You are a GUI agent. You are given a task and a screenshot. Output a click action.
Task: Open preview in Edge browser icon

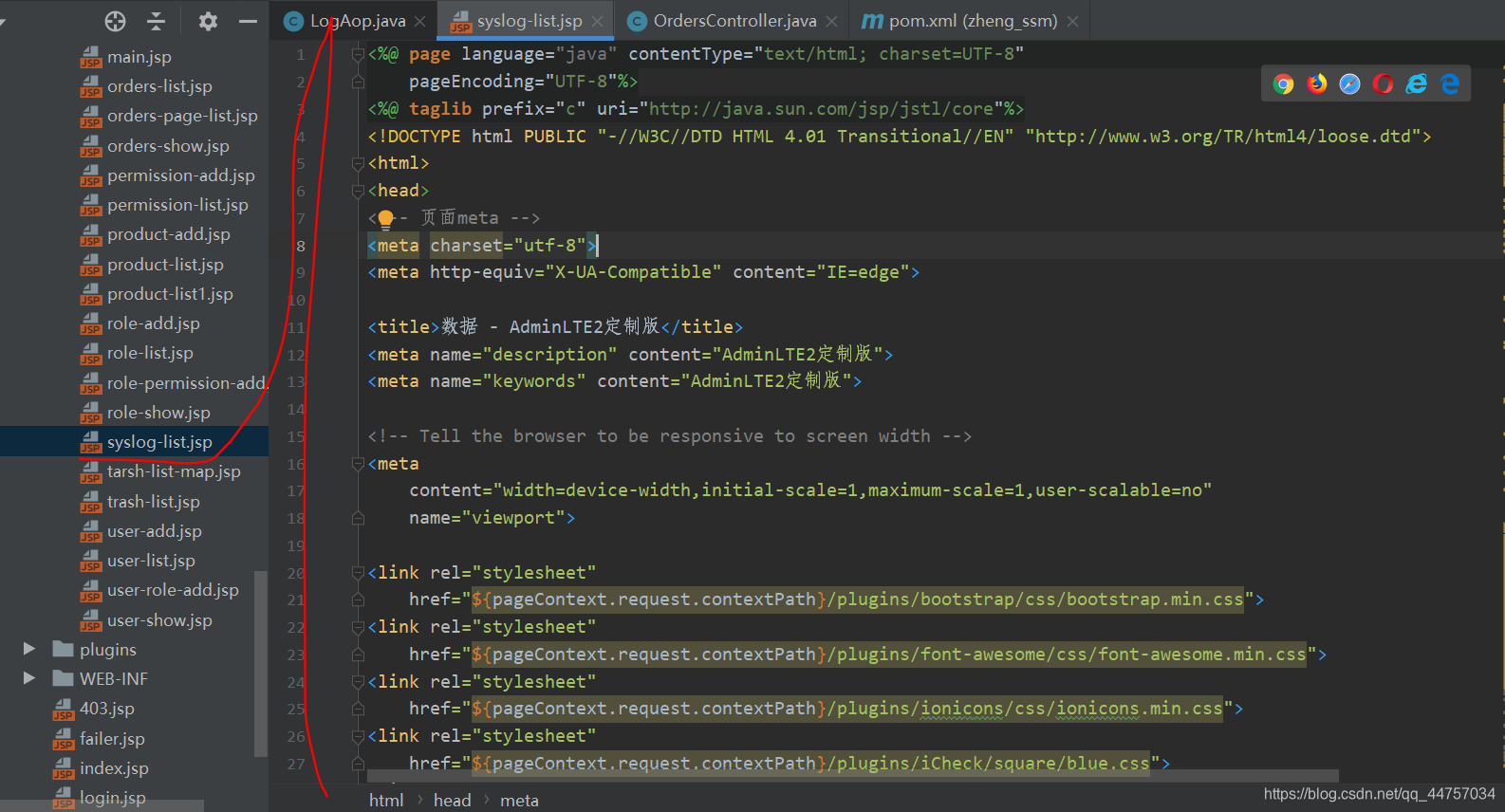(x=1450, y=84)
